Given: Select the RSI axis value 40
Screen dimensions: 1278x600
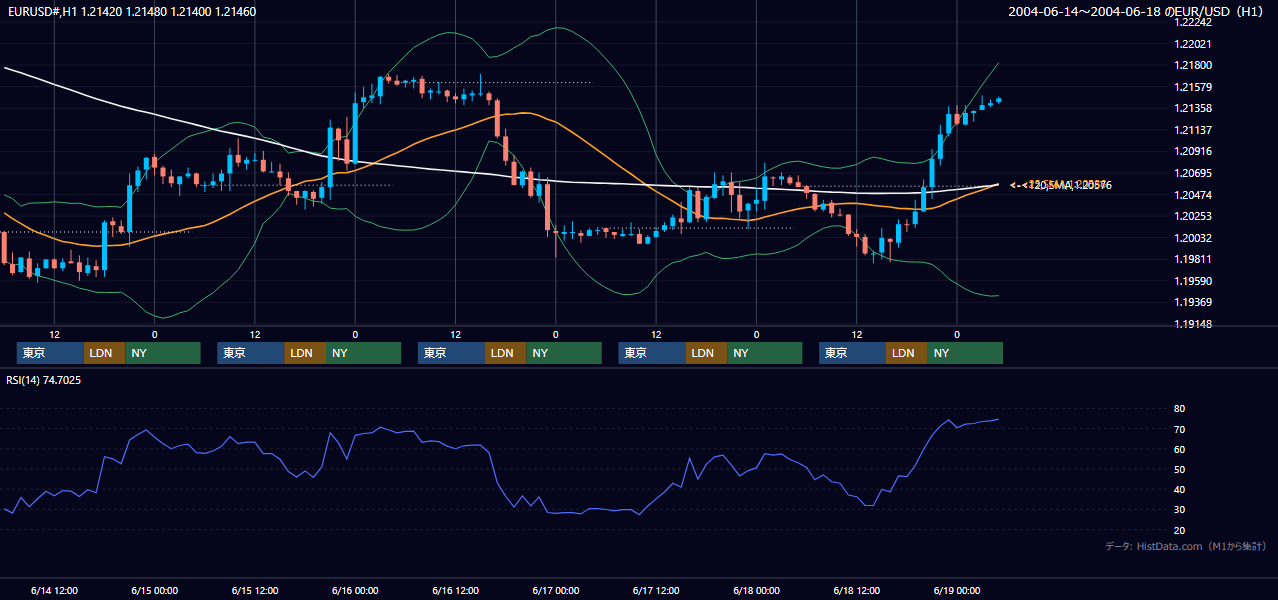Looking at the screenshot, I should 1180,490.
